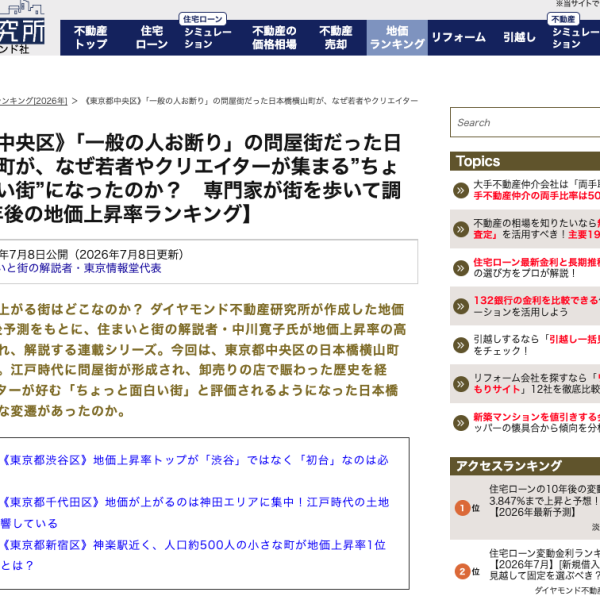Viewport: 600px width, 600px height.
Task: Click the rank 1 badge in アクセスランキング
Action: (462, 508)
